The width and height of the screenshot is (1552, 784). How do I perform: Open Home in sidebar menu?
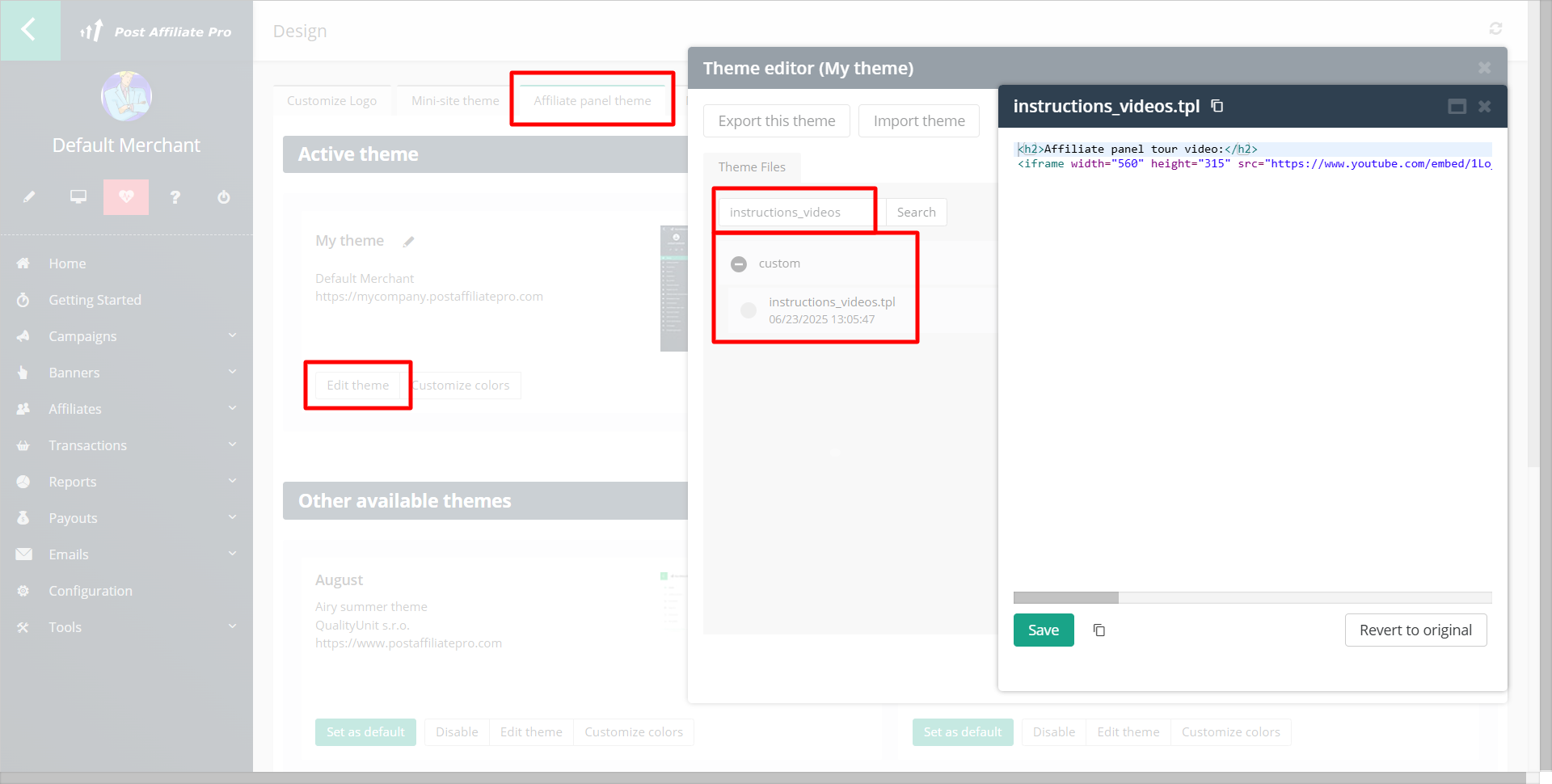point(67,263)
